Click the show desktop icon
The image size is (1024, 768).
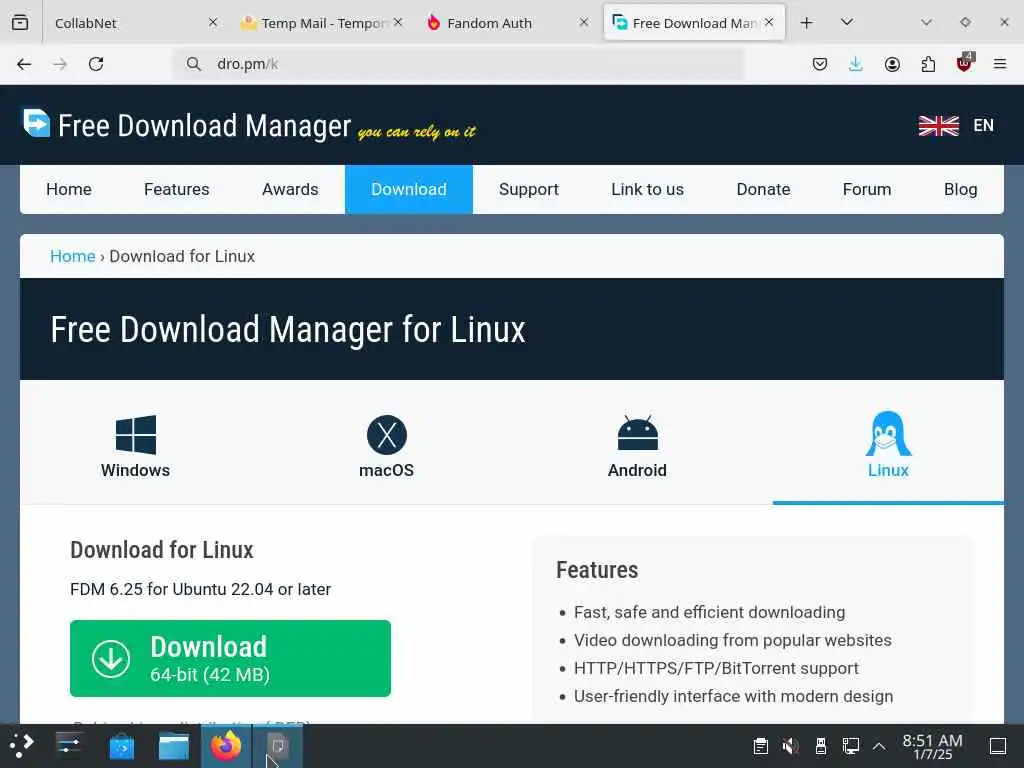998,746
